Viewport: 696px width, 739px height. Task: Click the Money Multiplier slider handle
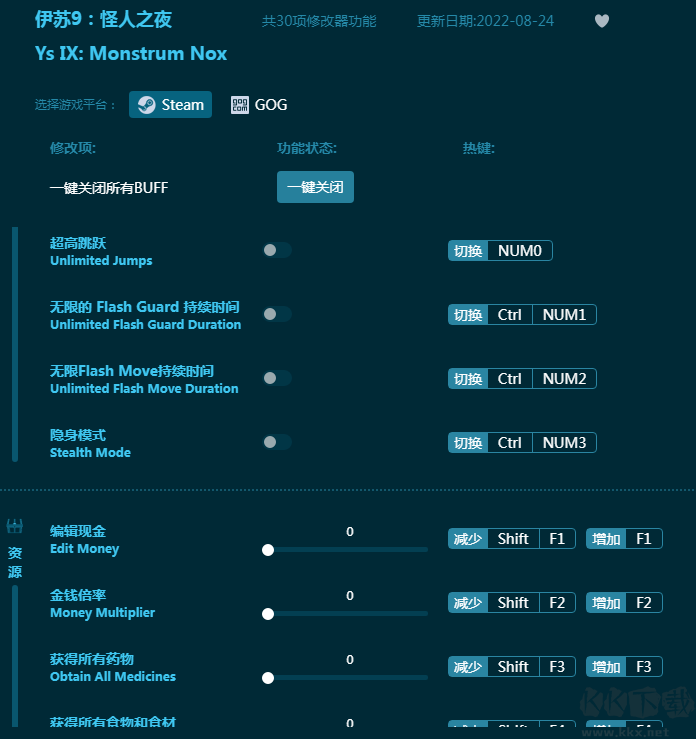268,614
